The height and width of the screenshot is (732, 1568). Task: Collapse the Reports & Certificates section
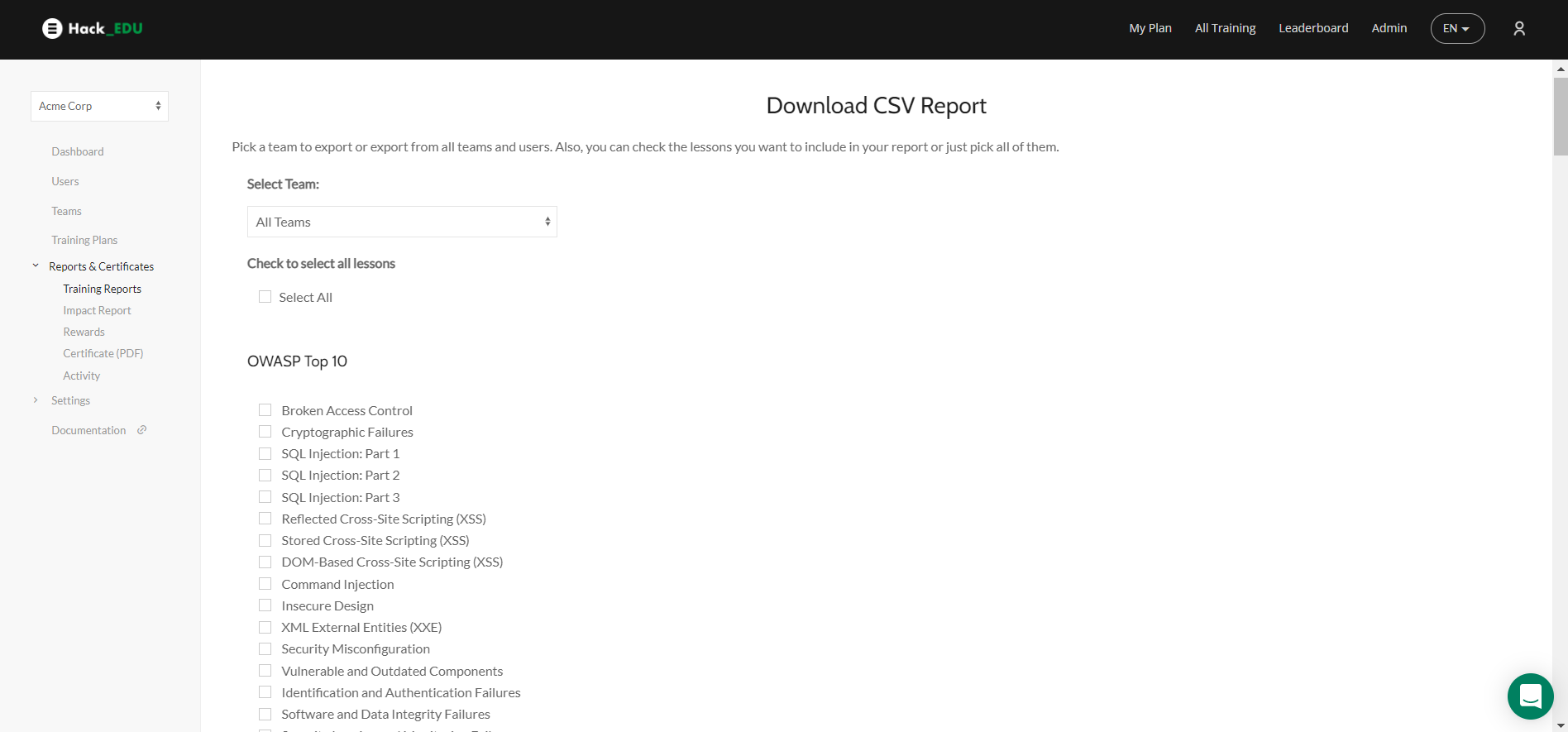coord(36,266)
